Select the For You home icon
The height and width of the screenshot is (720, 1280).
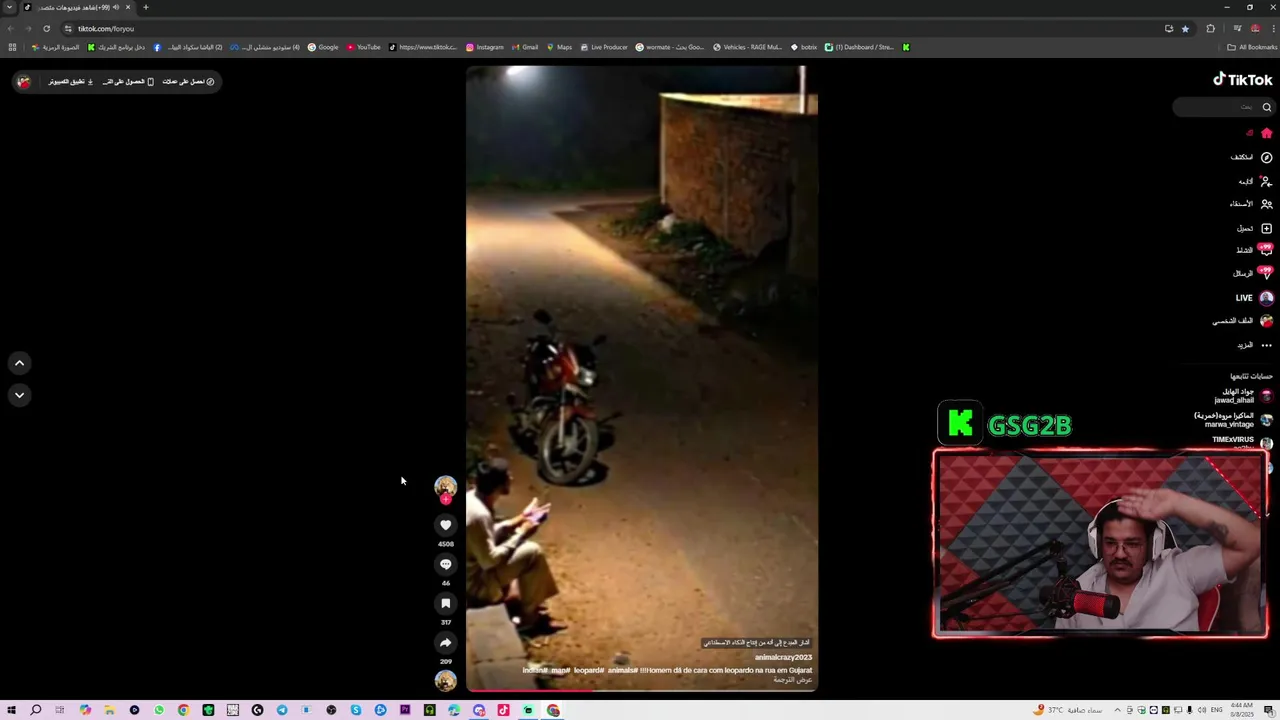coord(1266,133)
